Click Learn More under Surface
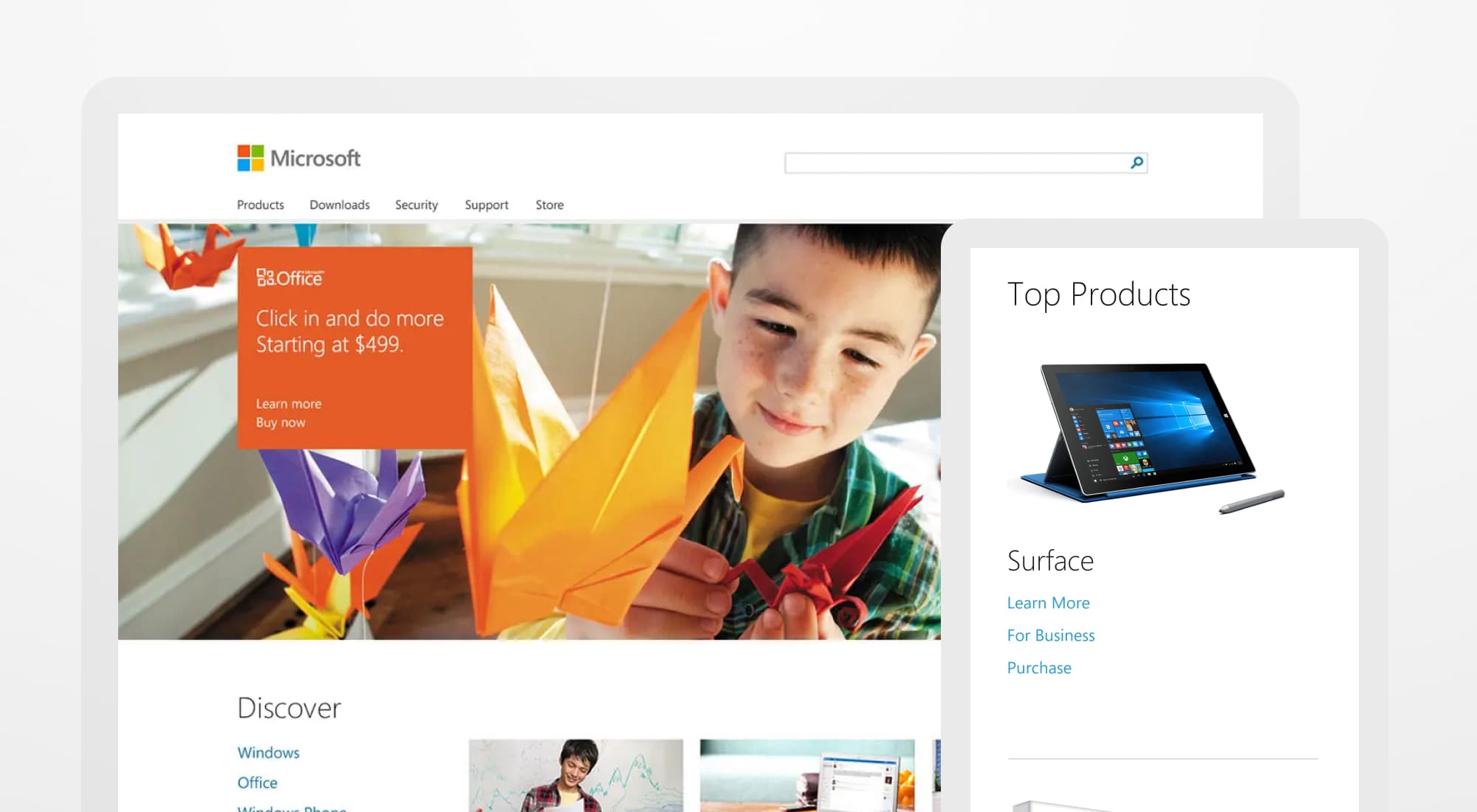The height and width of the screenshot is (812, 1477). pos(1048,602)
